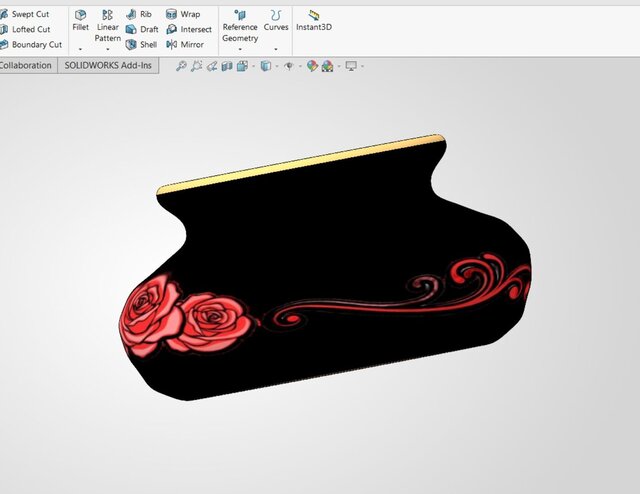Open the Hide/Show Items eye icon
The height and width of the screenshot is (494, 640).
click(x=288, y=66)
